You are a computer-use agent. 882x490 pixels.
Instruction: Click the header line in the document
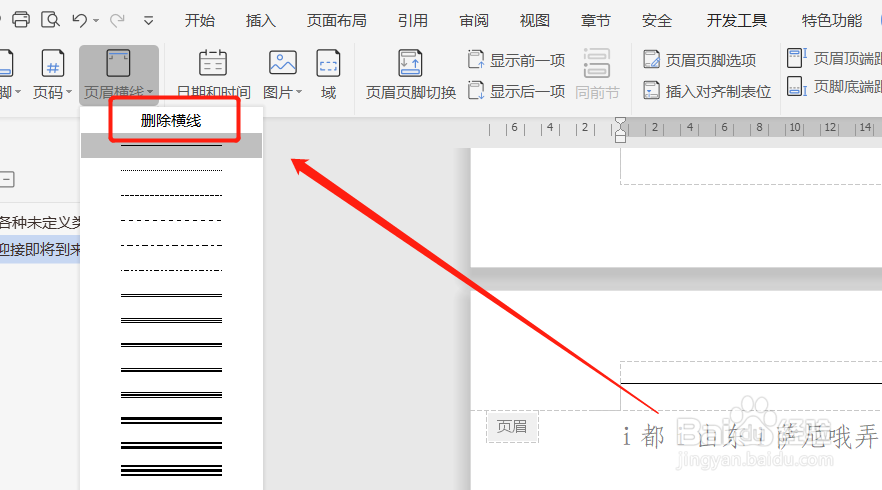(751, 384)
